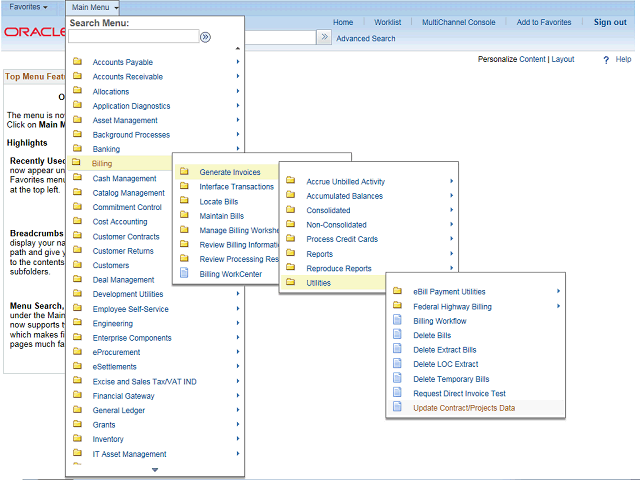Select Process Credit Cards menu item
The height and width of the screenshot is (480, 640).
341,239
